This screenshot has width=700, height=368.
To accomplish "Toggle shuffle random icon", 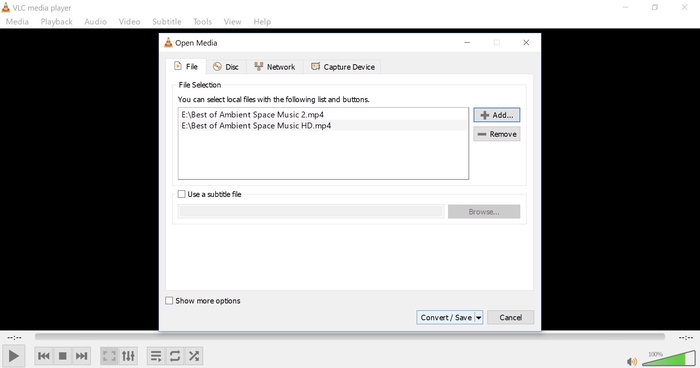I will [x=194, y=356].
